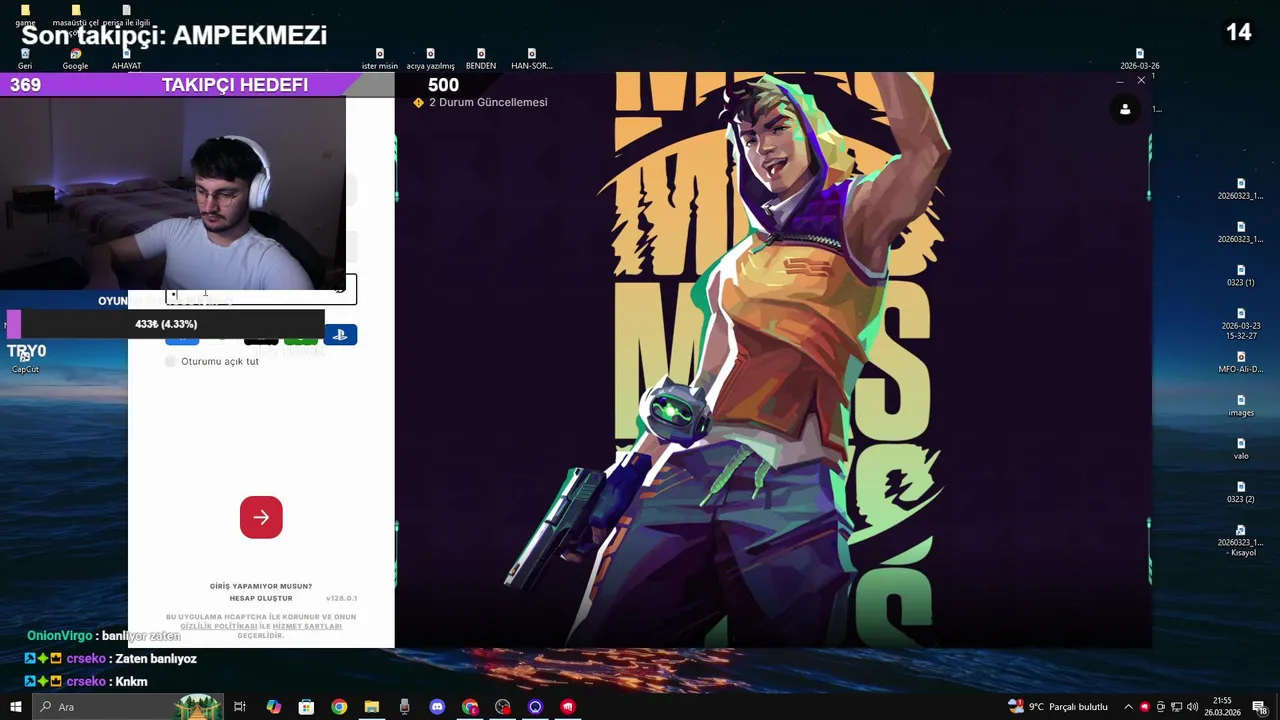
Task: Open Riot Client from the taskbar
Action: [x=568, y=707]
